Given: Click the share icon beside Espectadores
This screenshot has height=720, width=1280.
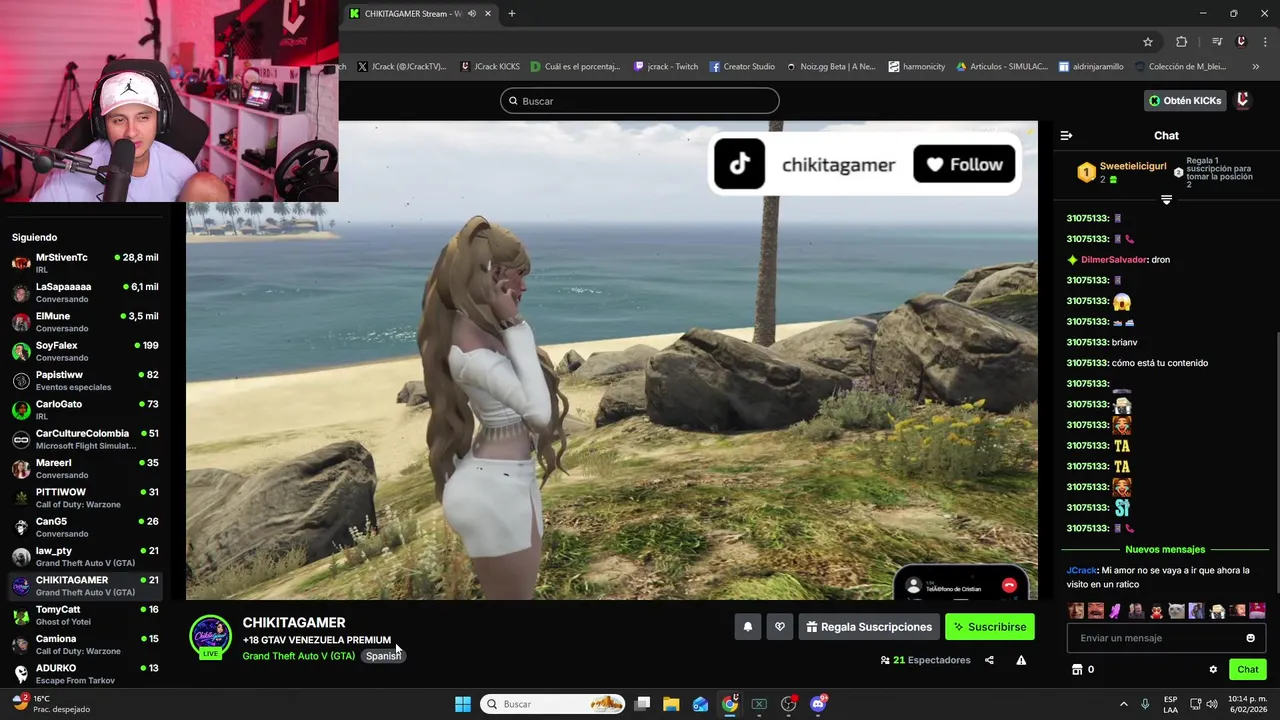Looking at the screenshot, I should click(989, 660).
